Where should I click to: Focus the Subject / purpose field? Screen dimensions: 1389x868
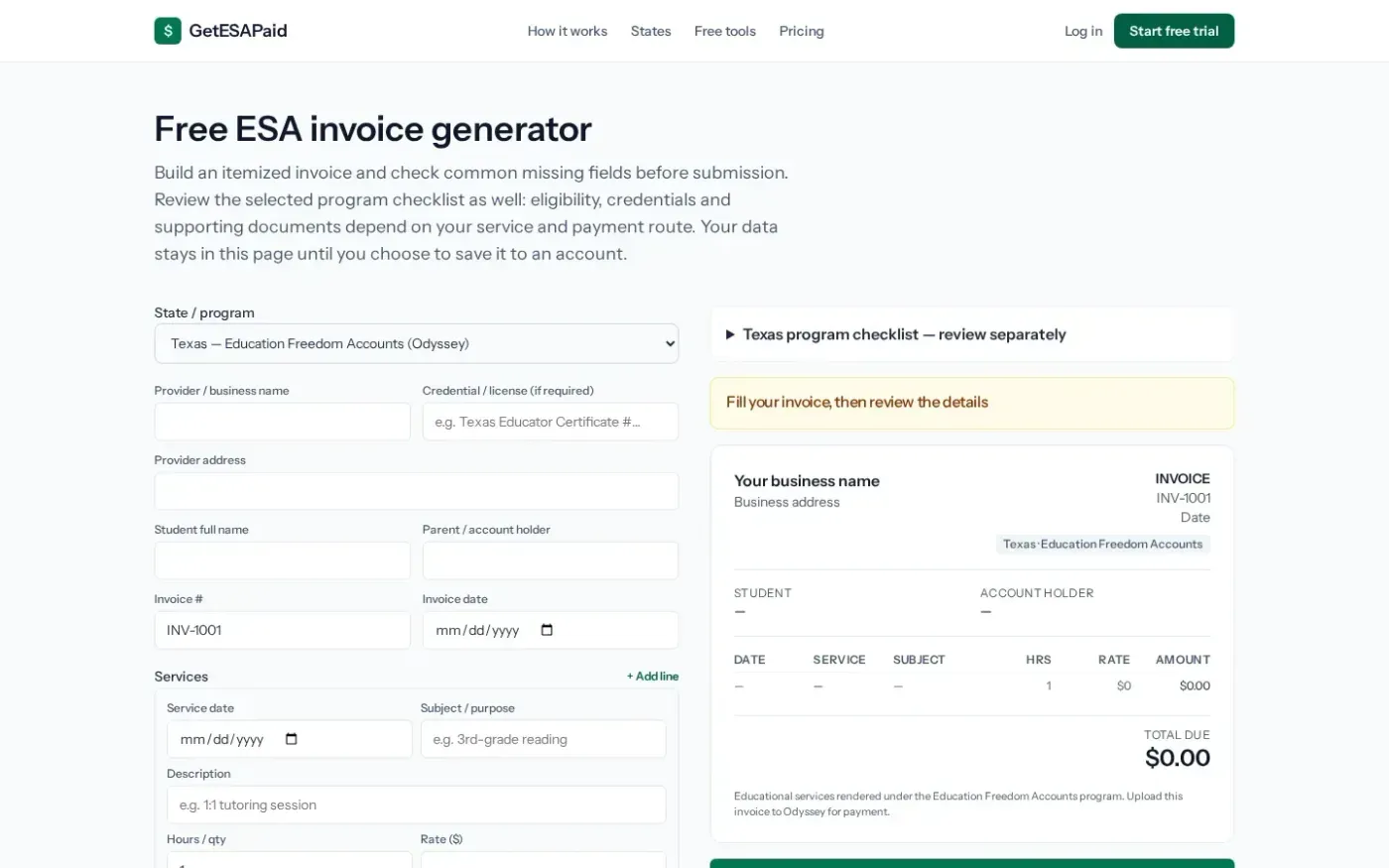coord(544,739)
